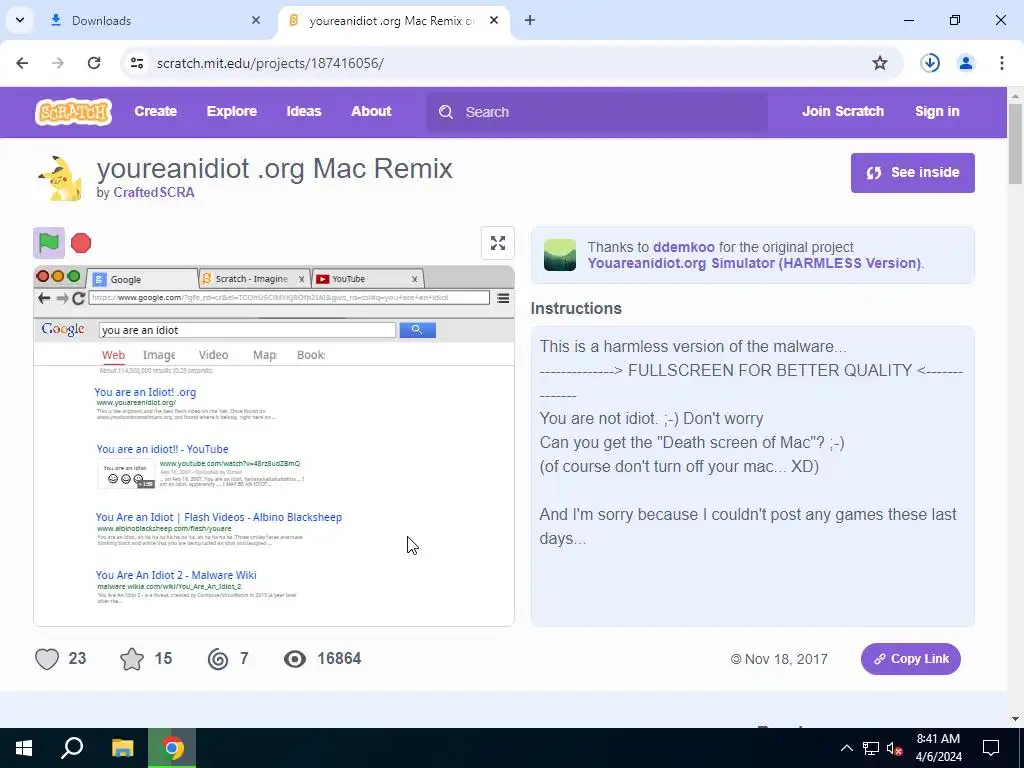Click the remix spiral icon

click(218, 659)
